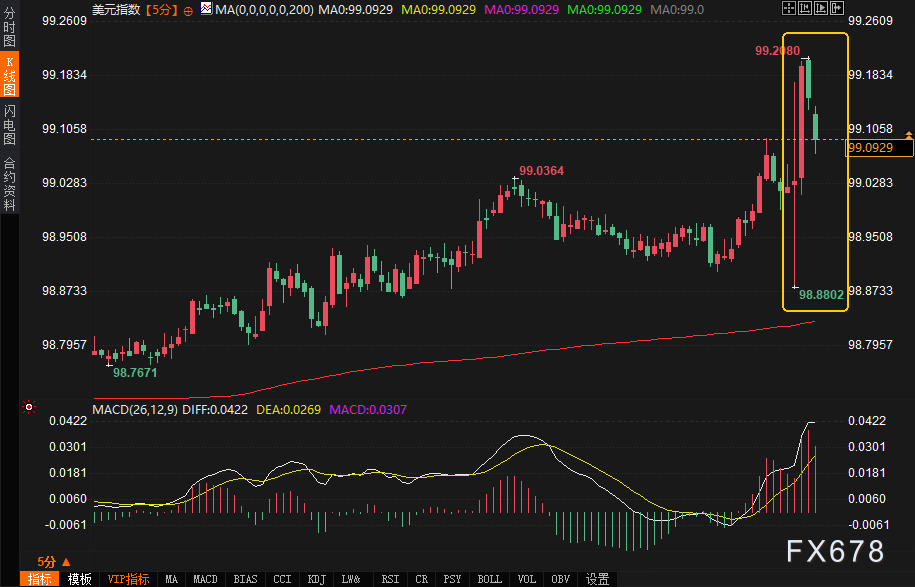Open MACD(26,12,9) parameter settings

[x=135, y=409]
